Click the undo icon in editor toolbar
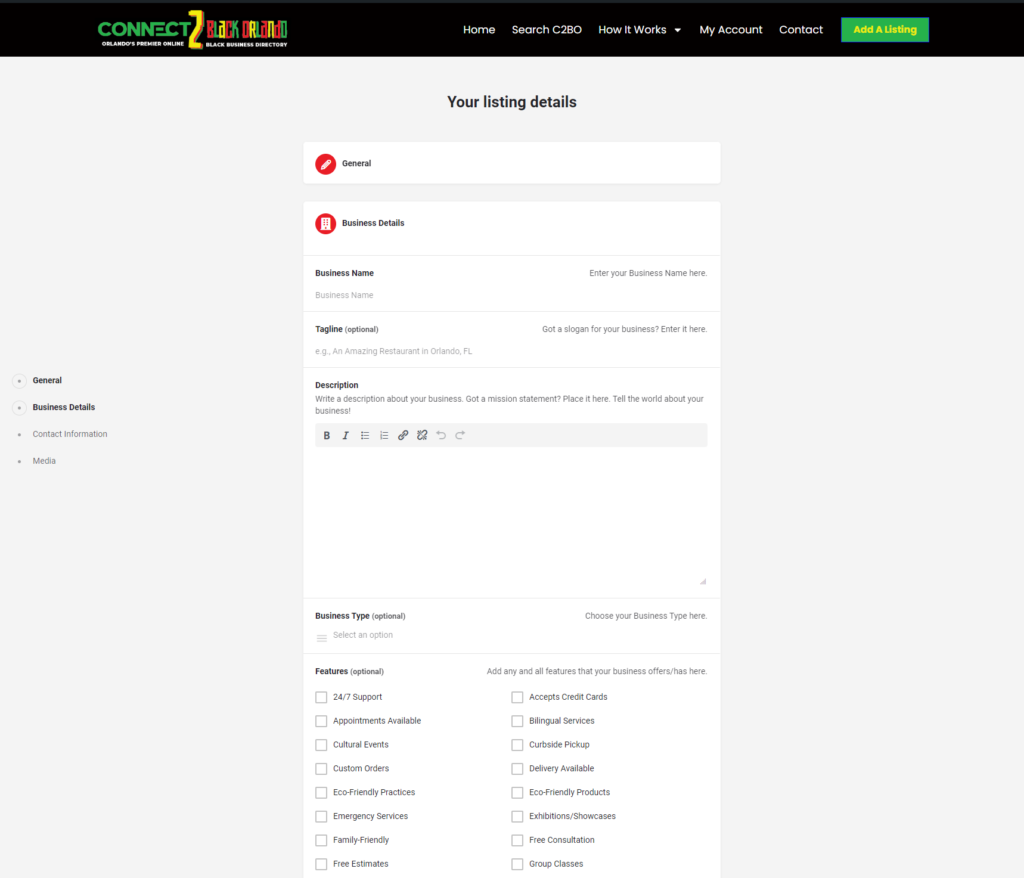Image resolution: width=1024 pixels, height=878 pixels. (x=441, y=435)
